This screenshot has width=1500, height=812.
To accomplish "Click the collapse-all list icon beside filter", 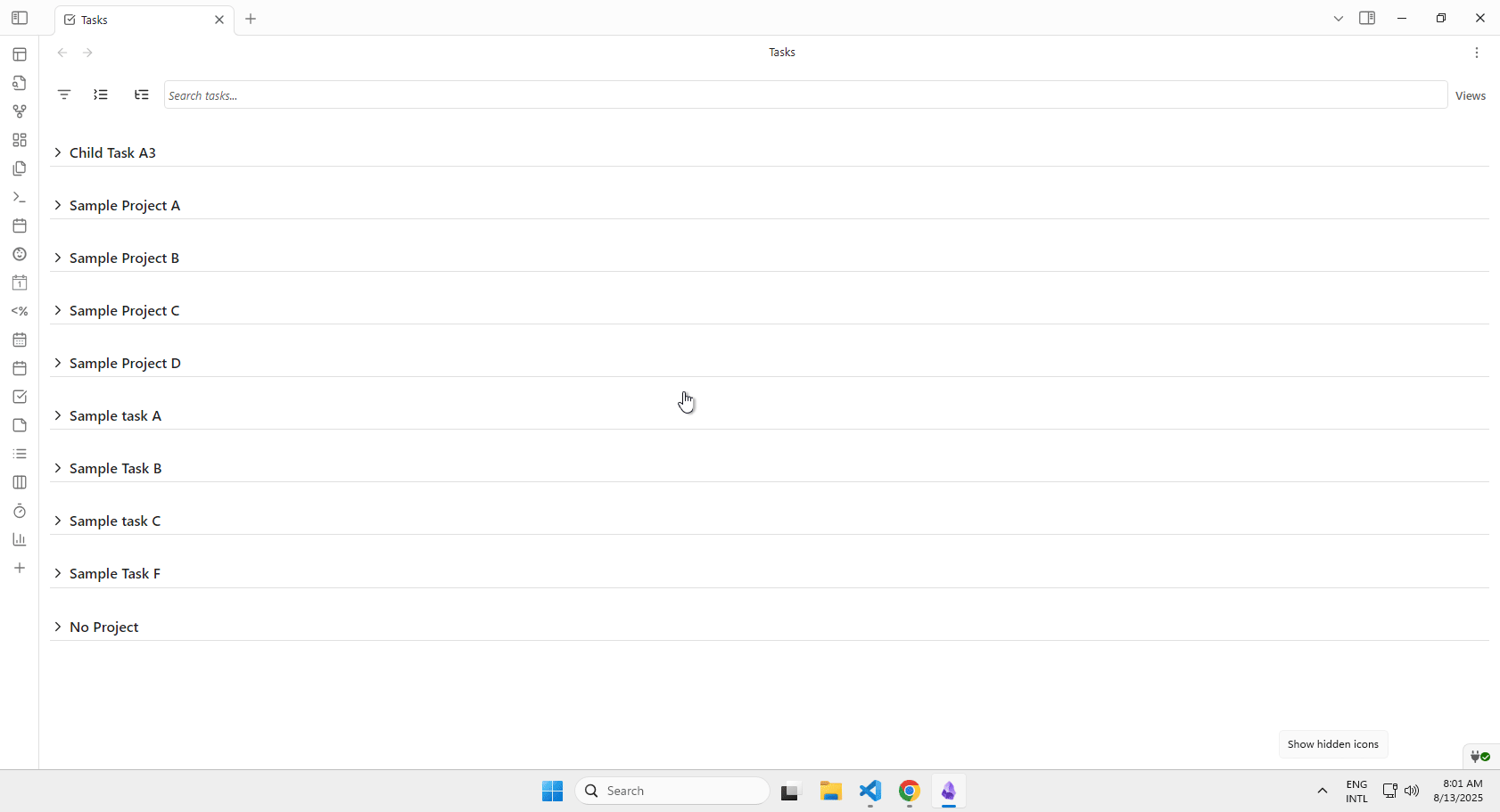I will point(101,94).
